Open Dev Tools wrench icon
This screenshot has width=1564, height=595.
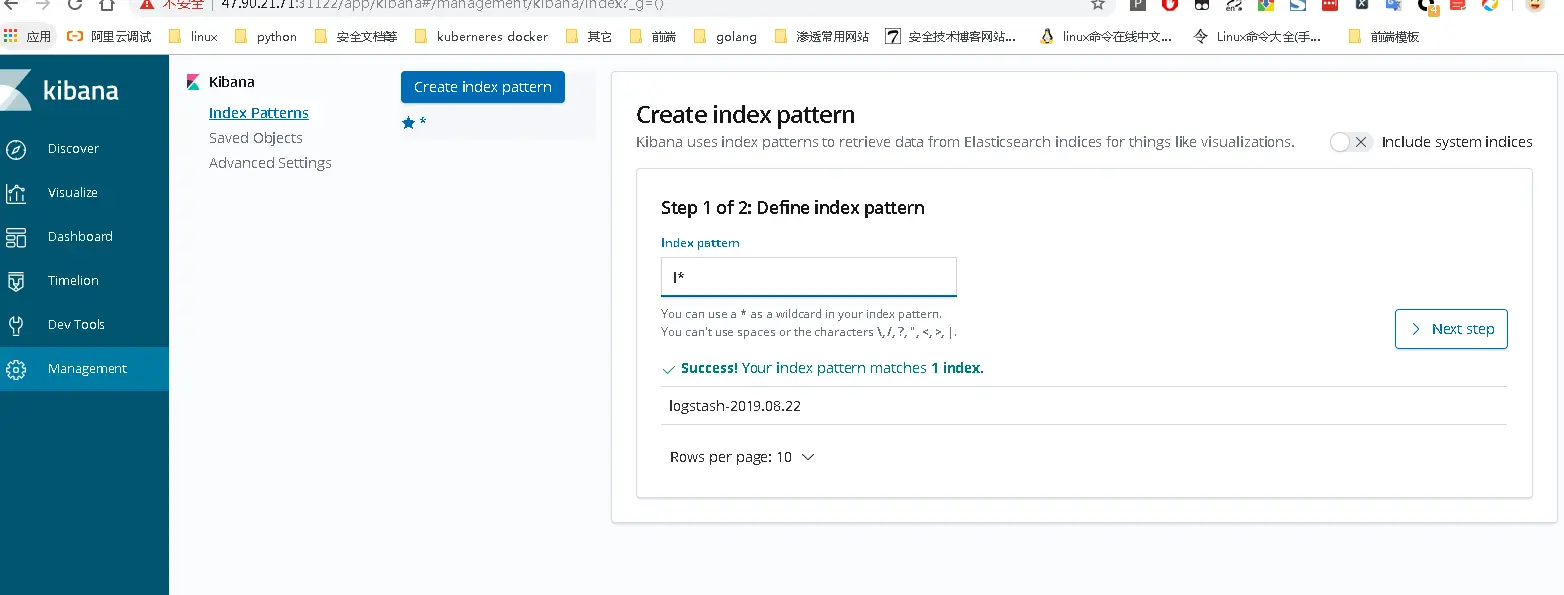[16, 325]
